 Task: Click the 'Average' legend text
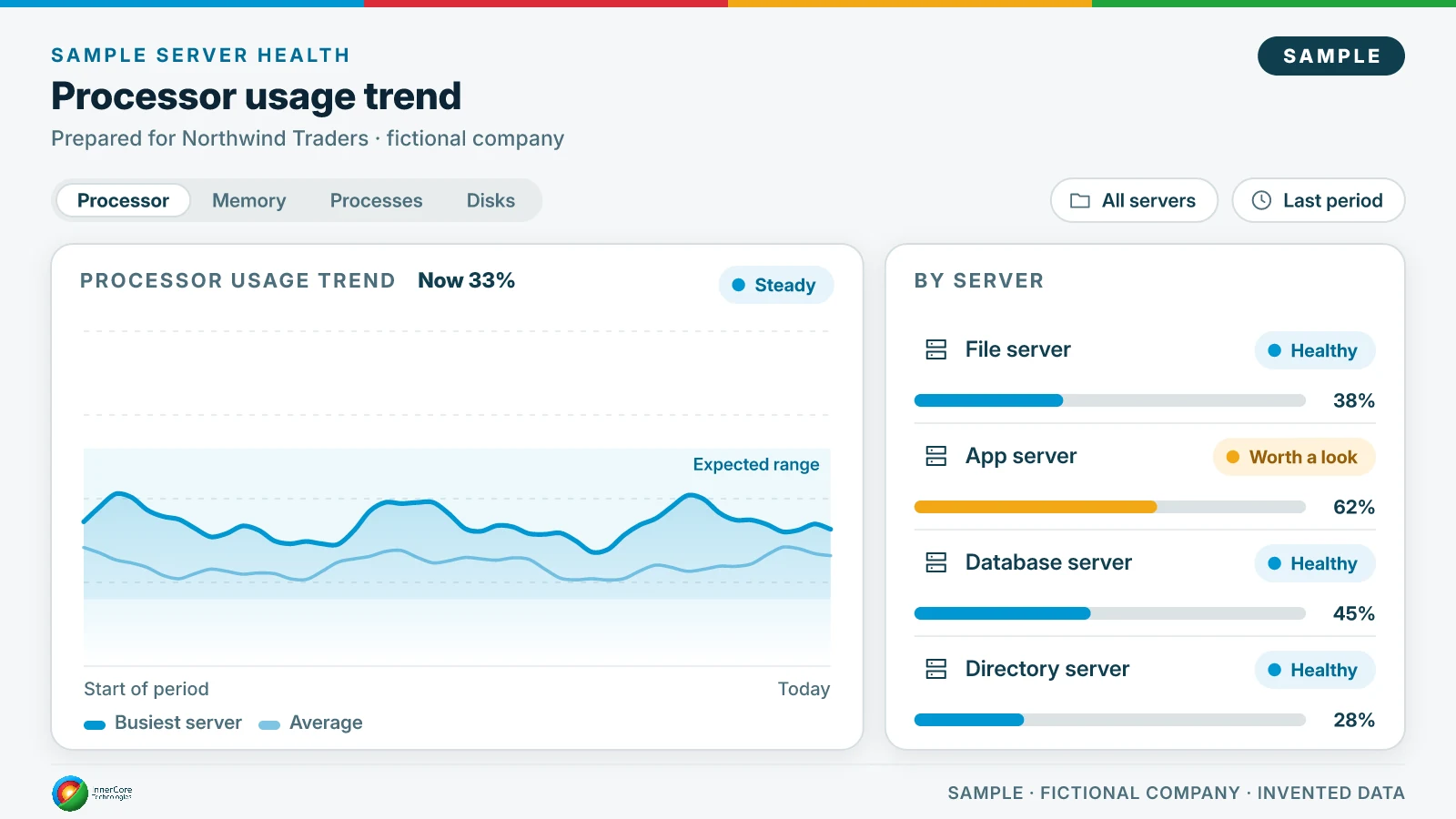tap(326, 723)
